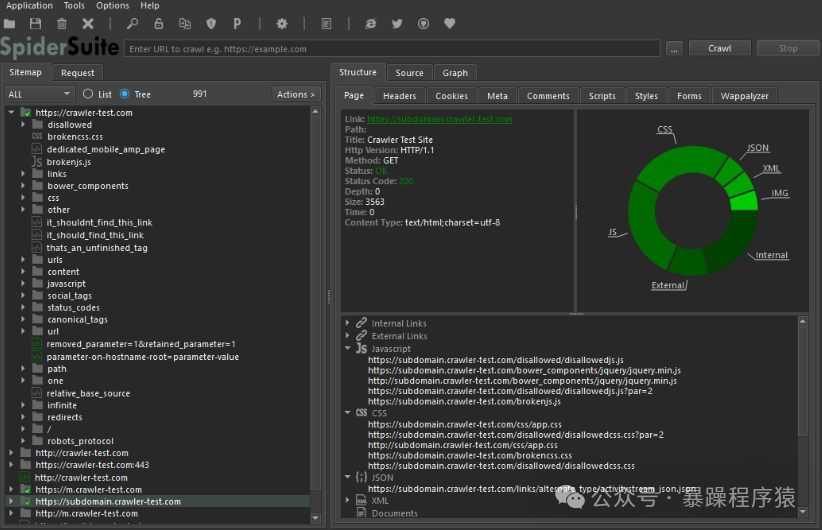Open the ALL filter dropdown

coord(39,94)
